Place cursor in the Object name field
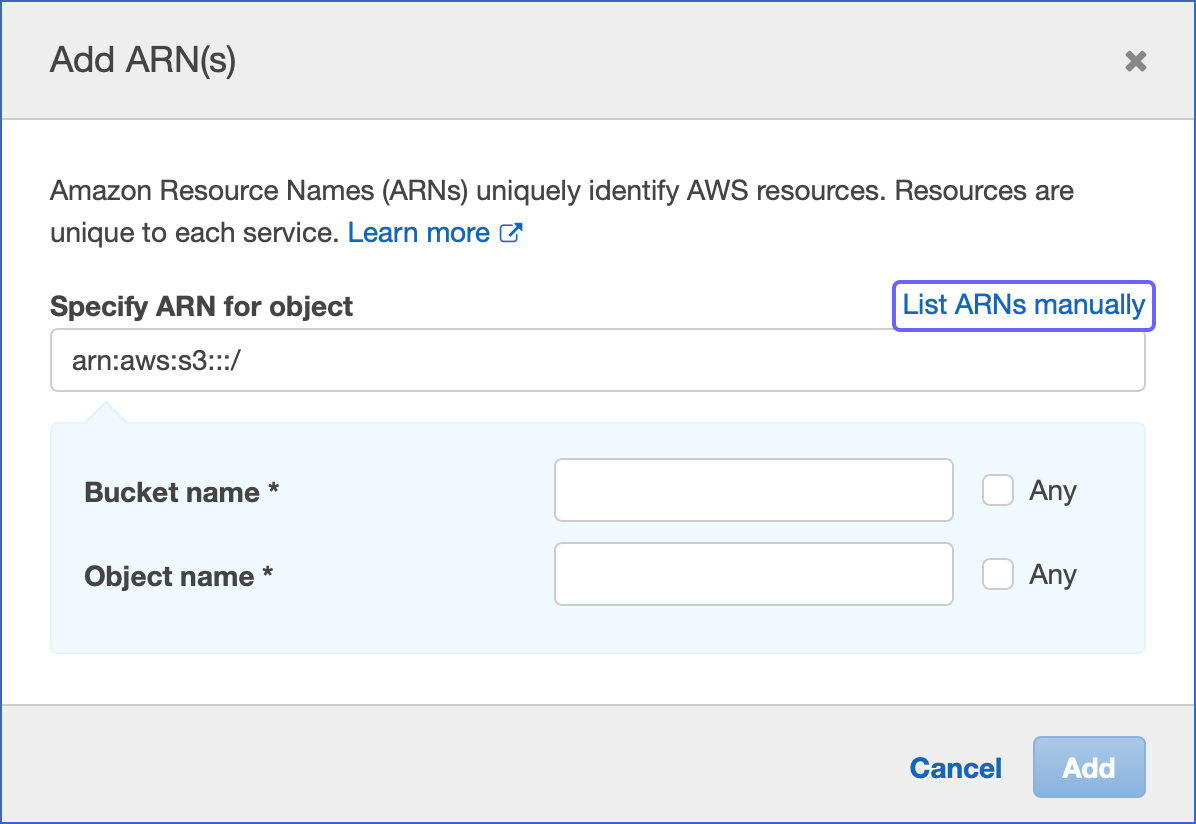 pos(753,574)
